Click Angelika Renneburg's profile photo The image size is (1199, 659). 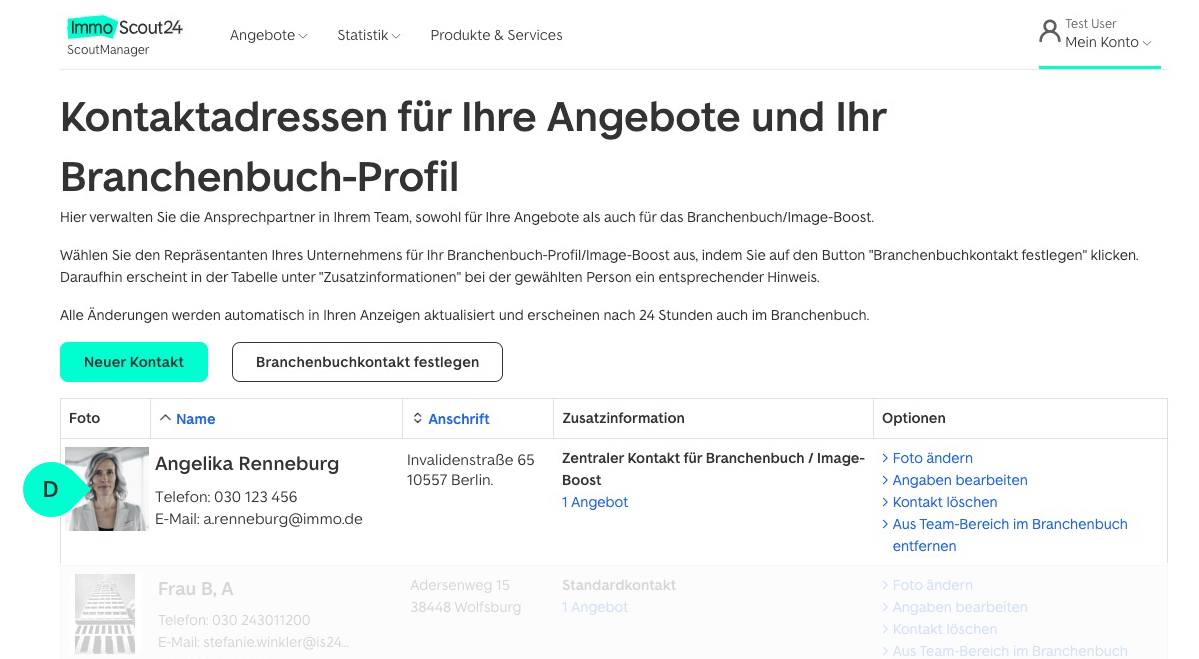(105, 489)
